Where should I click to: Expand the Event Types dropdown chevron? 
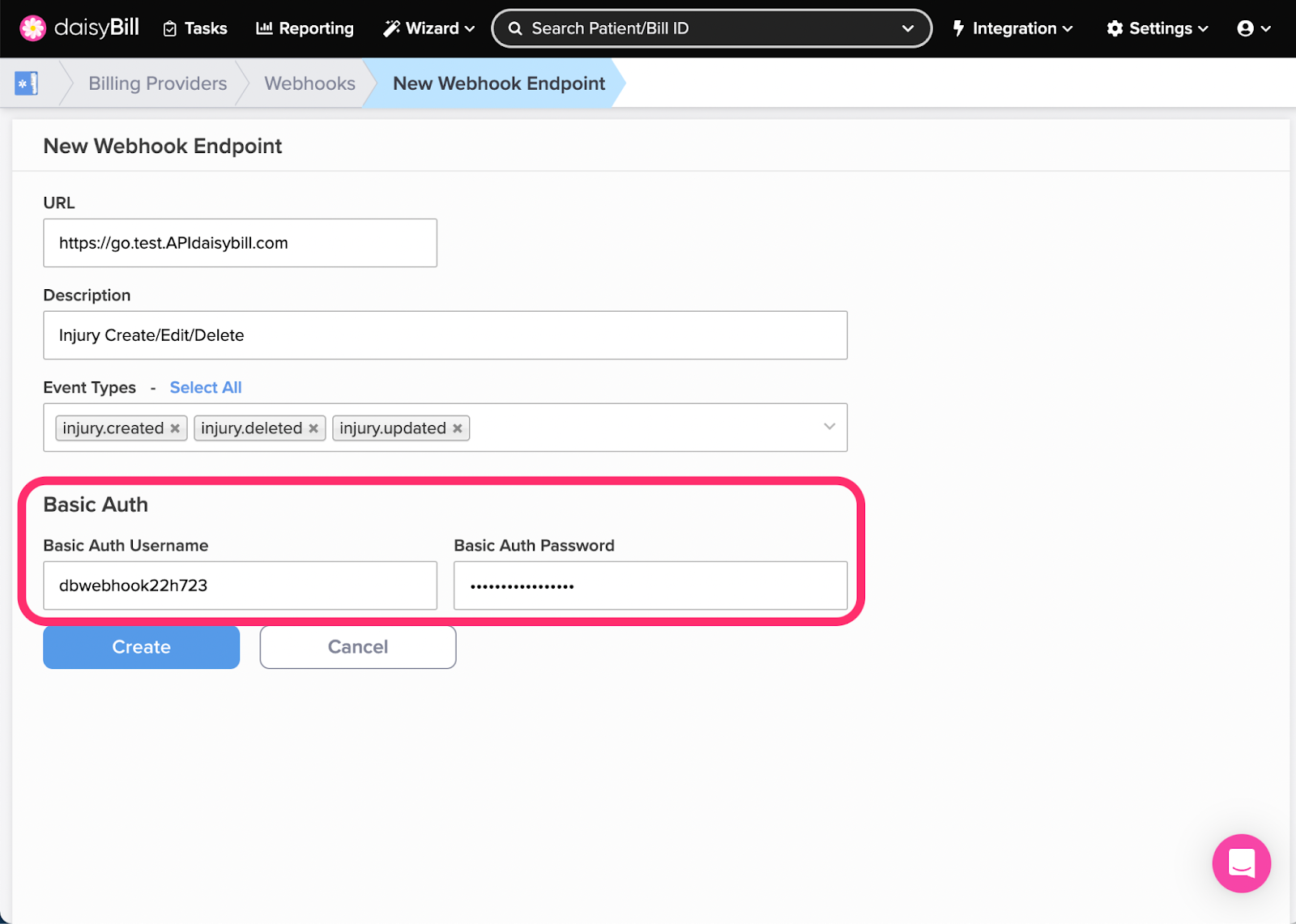click(x=829, y=427)
